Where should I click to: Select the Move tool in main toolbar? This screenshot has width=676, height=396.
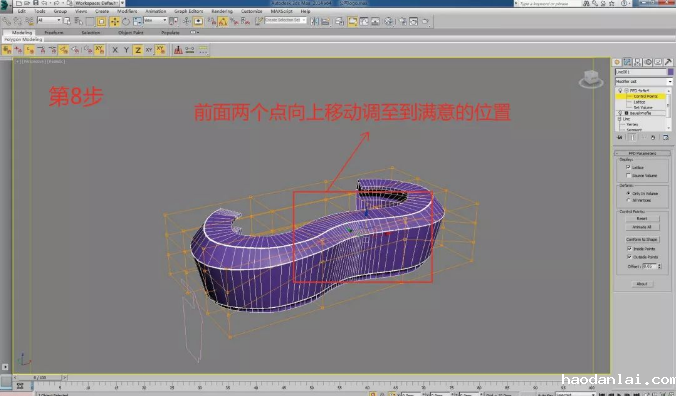tap(115, 21)
